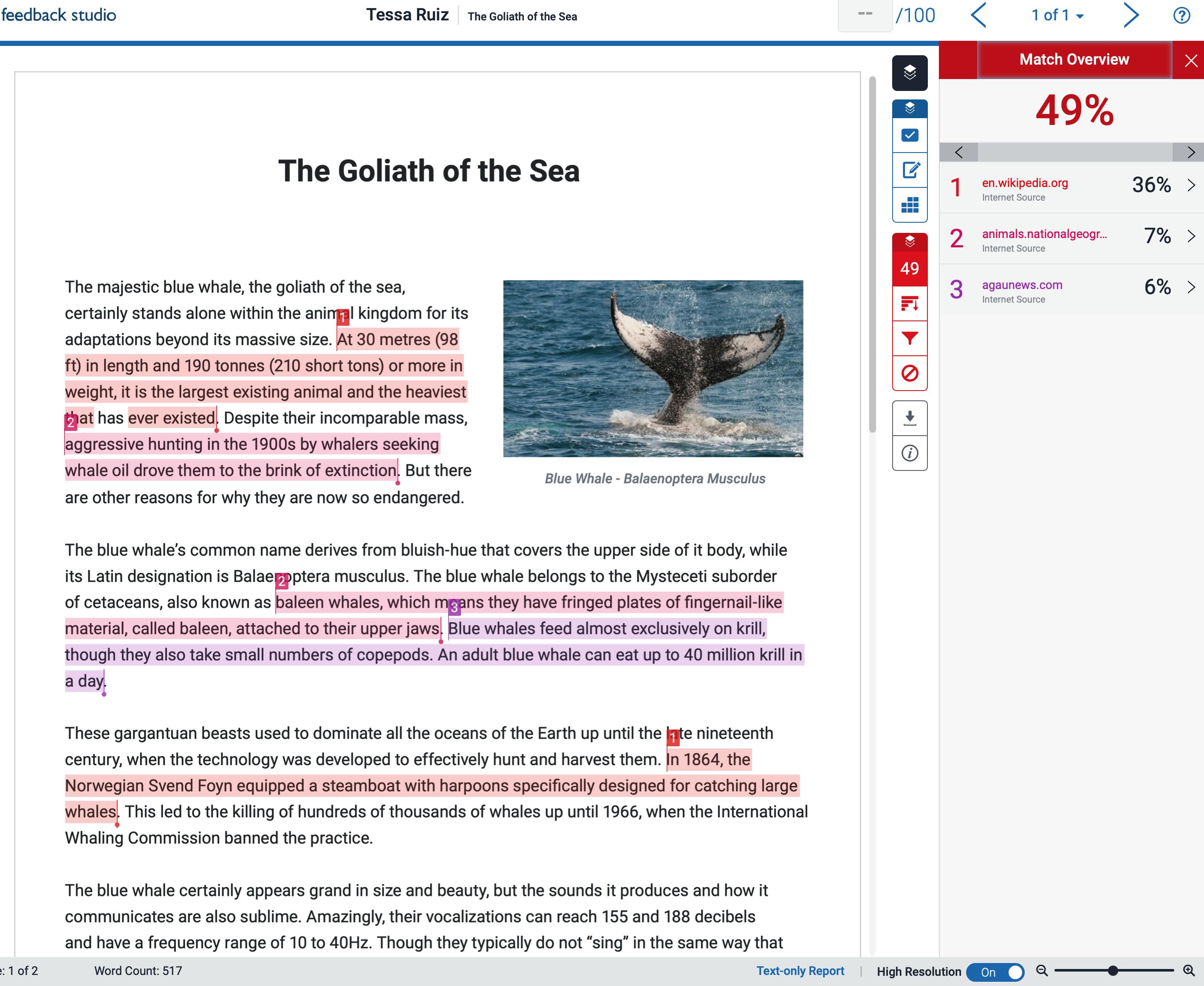
Task: Open the red filter funnel icon
Action: (910, 338)
